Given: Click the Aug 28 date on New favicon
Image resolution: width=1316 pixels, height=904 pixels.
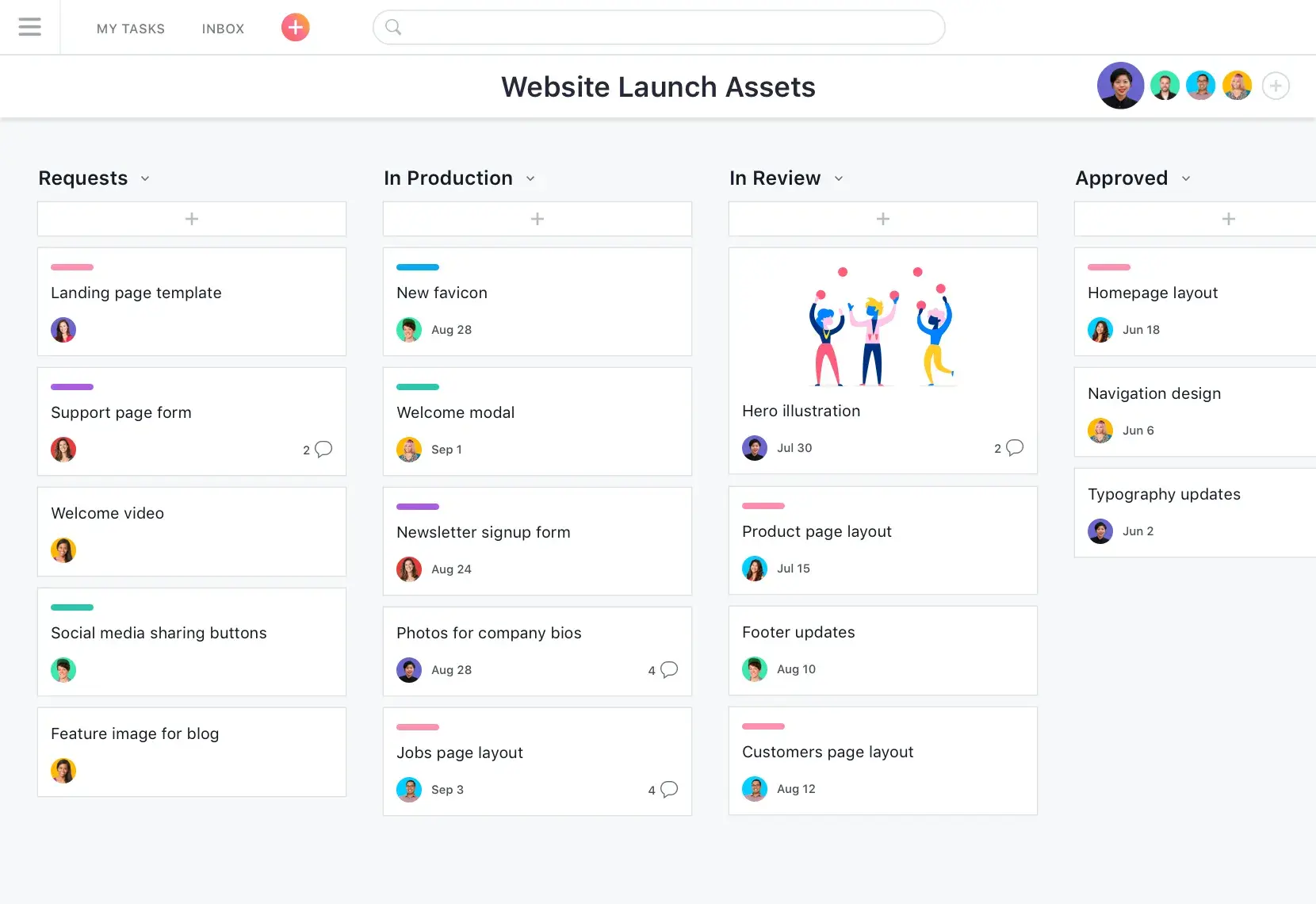Looking at the screenshot, I should click(x=451, y=330).
